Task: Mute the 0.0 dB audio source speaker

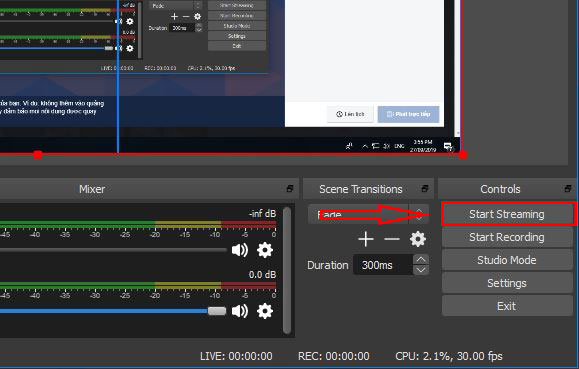Action: coord(240,311)
